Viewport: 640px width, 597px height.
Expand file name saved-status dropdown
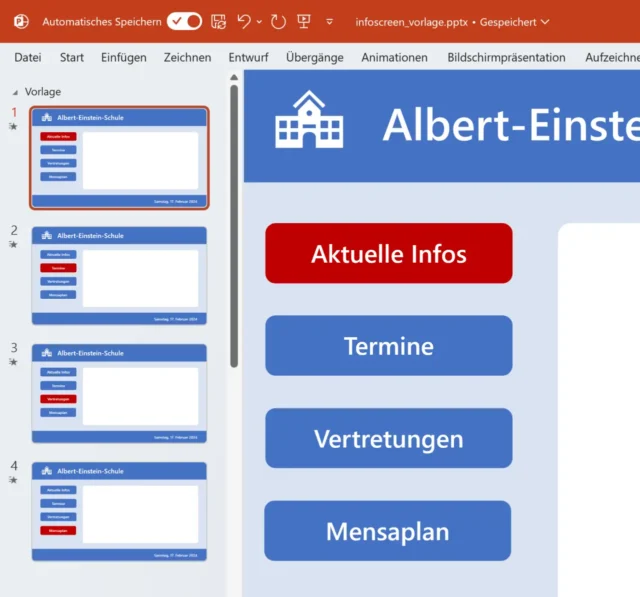[x=545, y=22]
